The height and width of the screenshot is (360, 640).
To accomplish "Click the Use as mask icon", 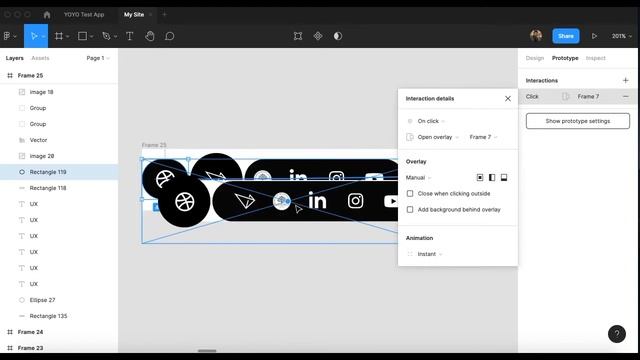I will point(338,36).
